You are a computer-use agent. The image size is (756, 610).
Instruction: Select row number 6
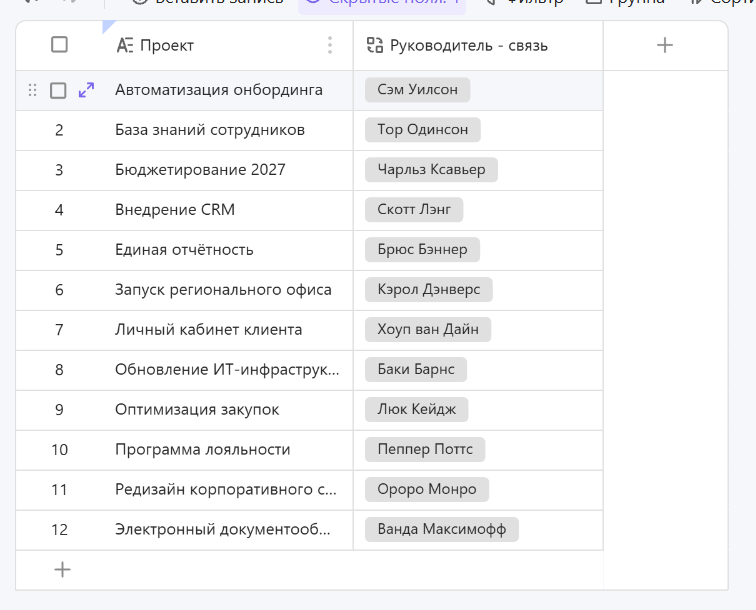point(59,290)
